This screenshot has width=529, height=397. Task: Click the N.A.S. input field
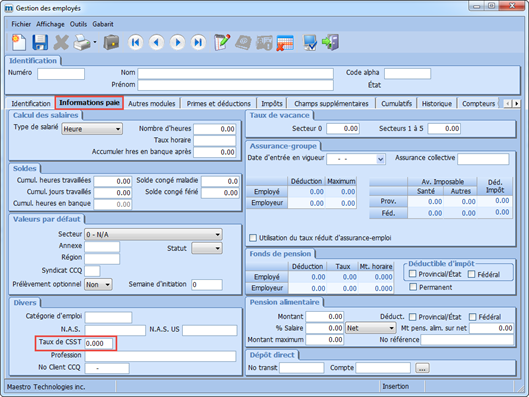(x=115, y=330)
